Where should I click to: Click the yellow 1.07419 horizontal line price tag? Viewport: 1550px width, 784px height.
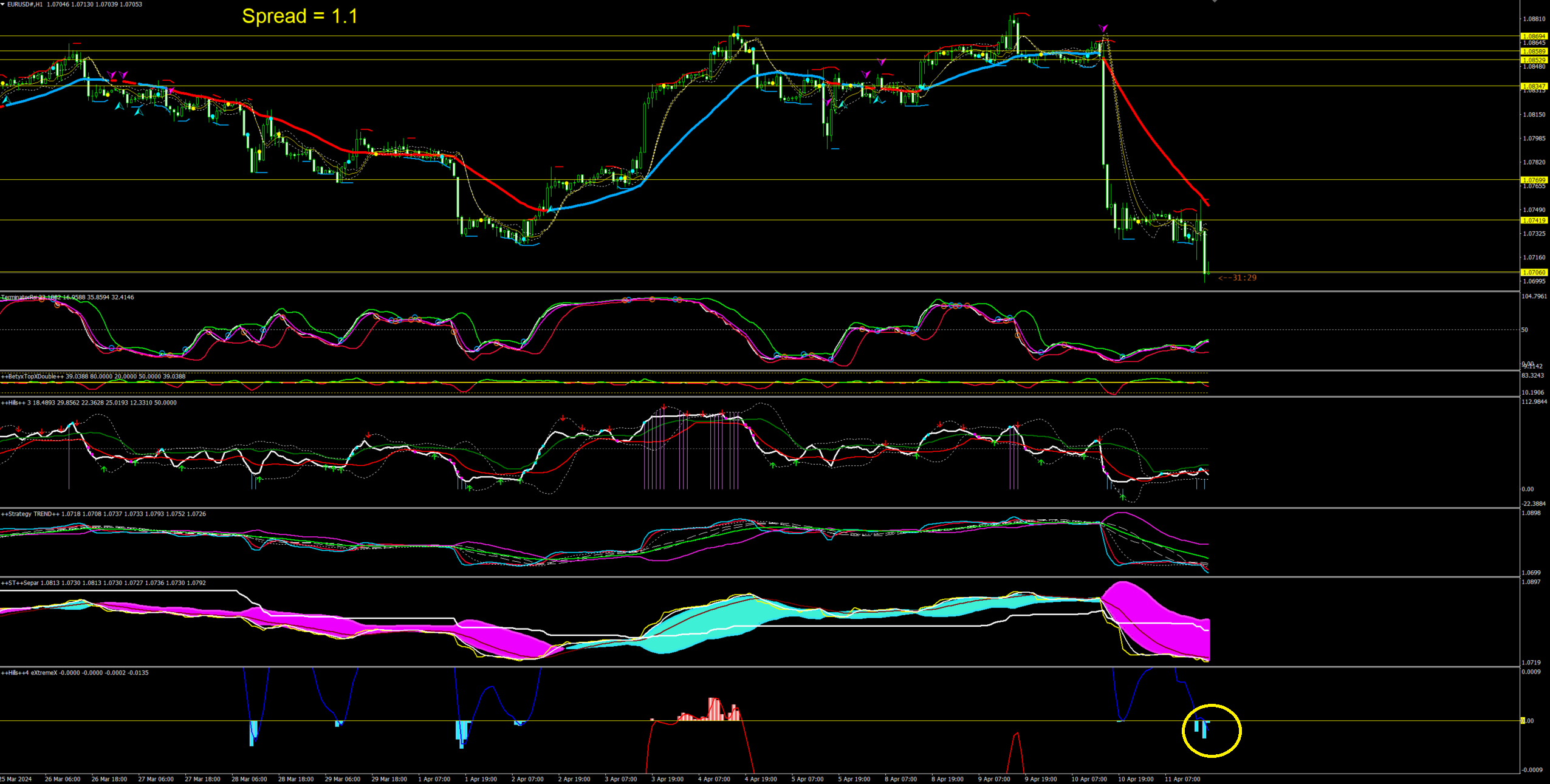[1534, 220]
